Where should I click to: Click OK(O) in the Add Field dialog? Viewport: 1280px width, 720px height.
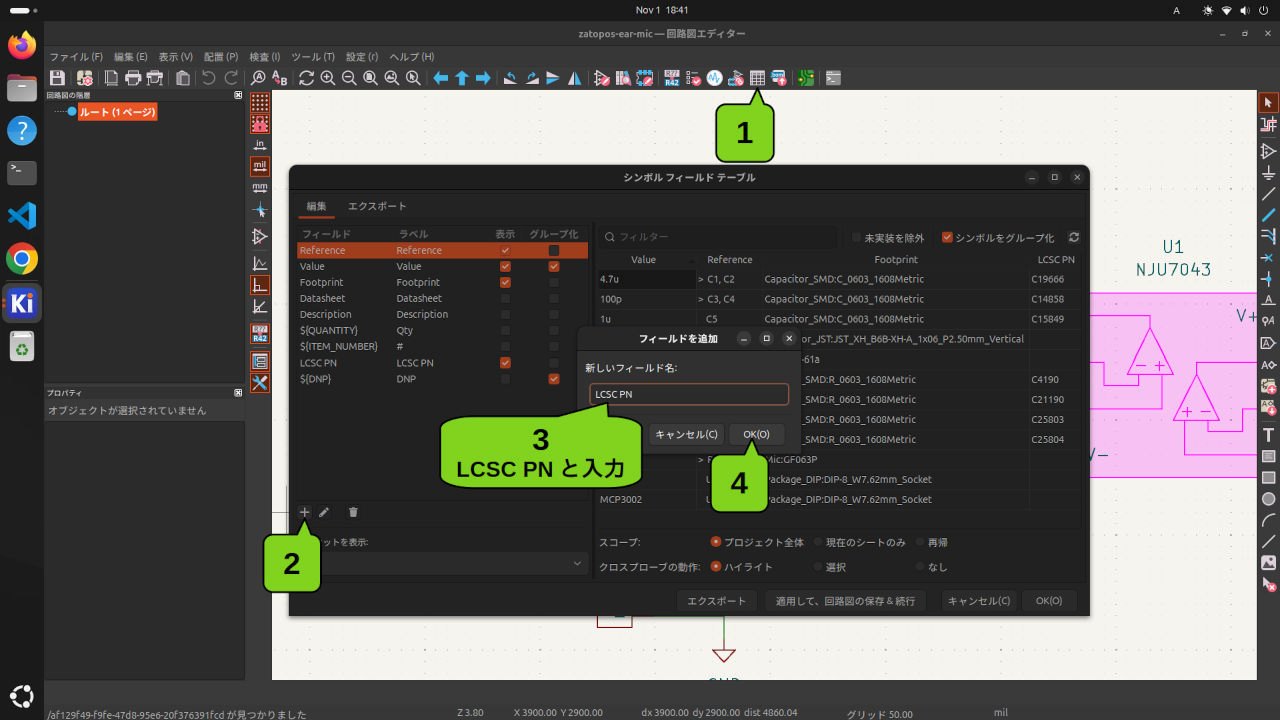pyautogui.click(x=756, y=434)
